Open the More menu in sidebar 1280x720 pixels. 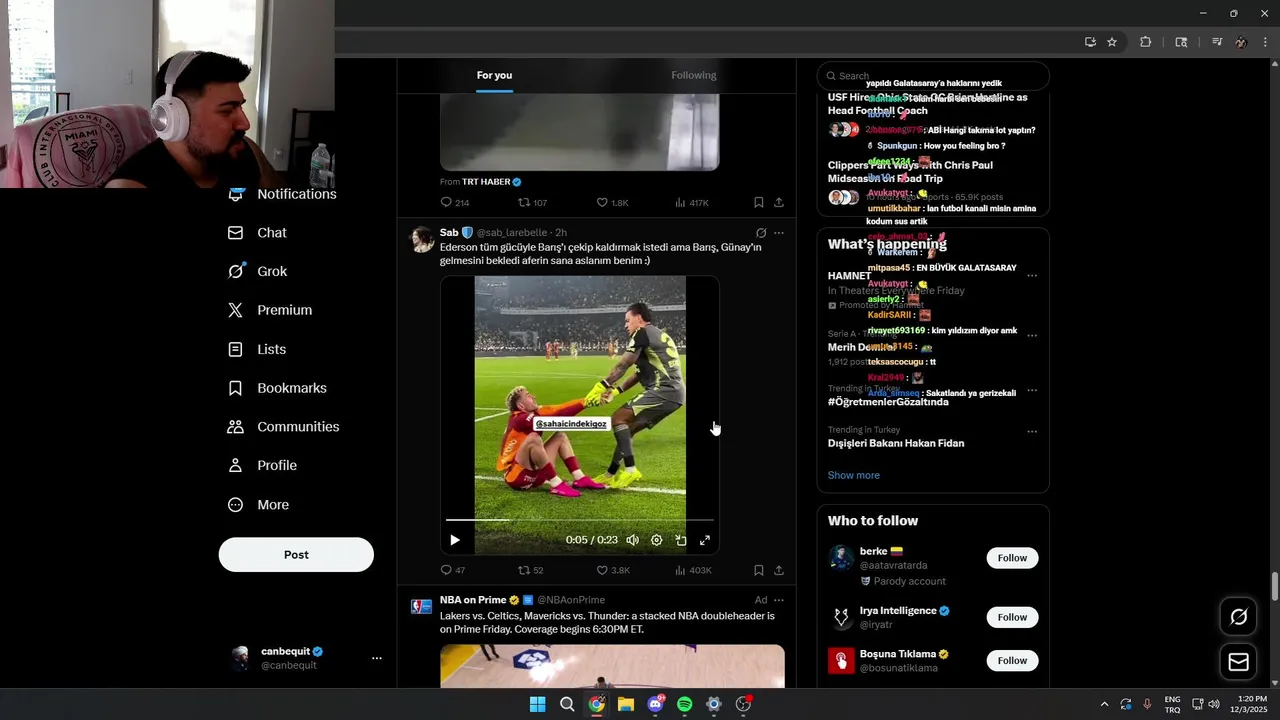[x=259, y=505]
